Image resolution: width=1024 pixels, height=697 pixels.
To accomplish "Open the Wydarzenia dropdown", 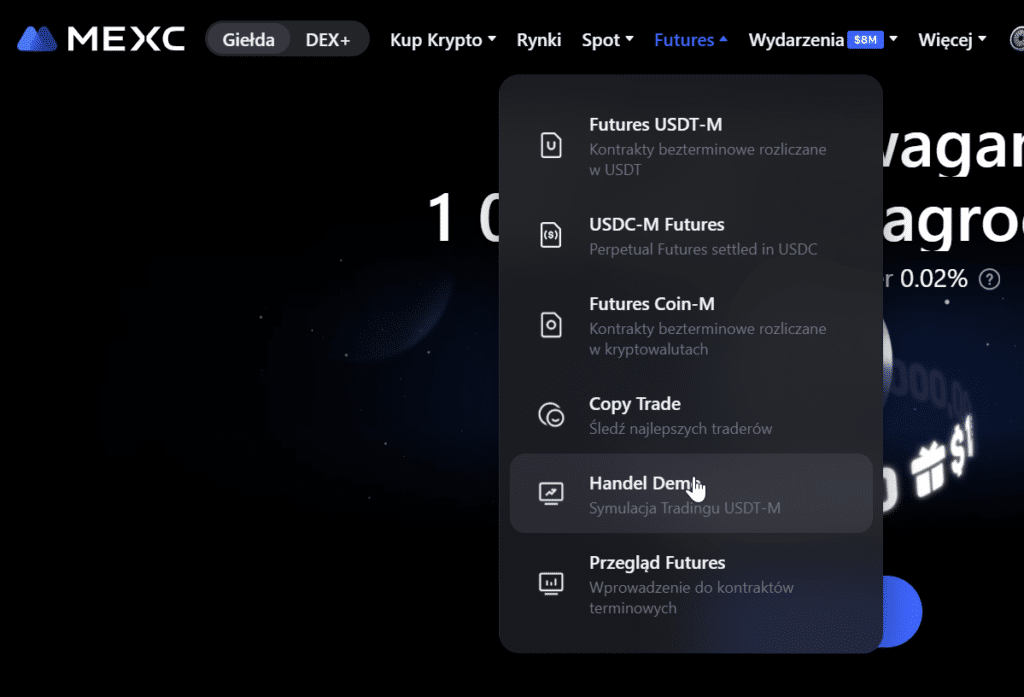I will click(796, 40).
